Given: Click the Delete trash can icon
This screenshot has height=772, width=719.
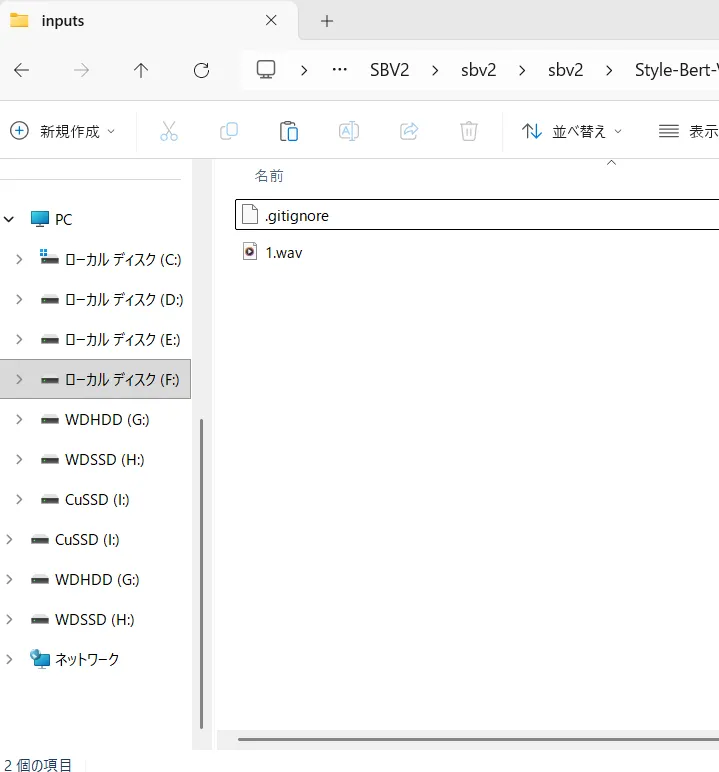Looking at the screenshot, I should click(468, 131).
